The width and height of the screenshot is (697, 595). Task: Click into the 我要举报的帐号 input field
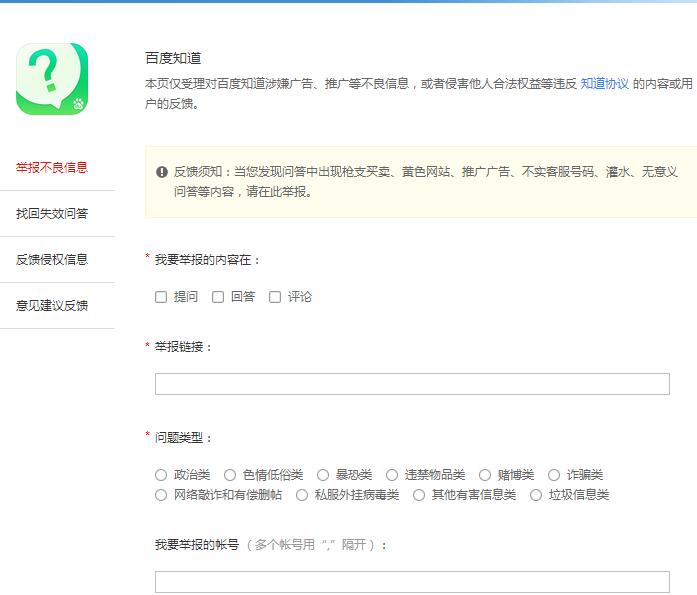tap(412, 582)
